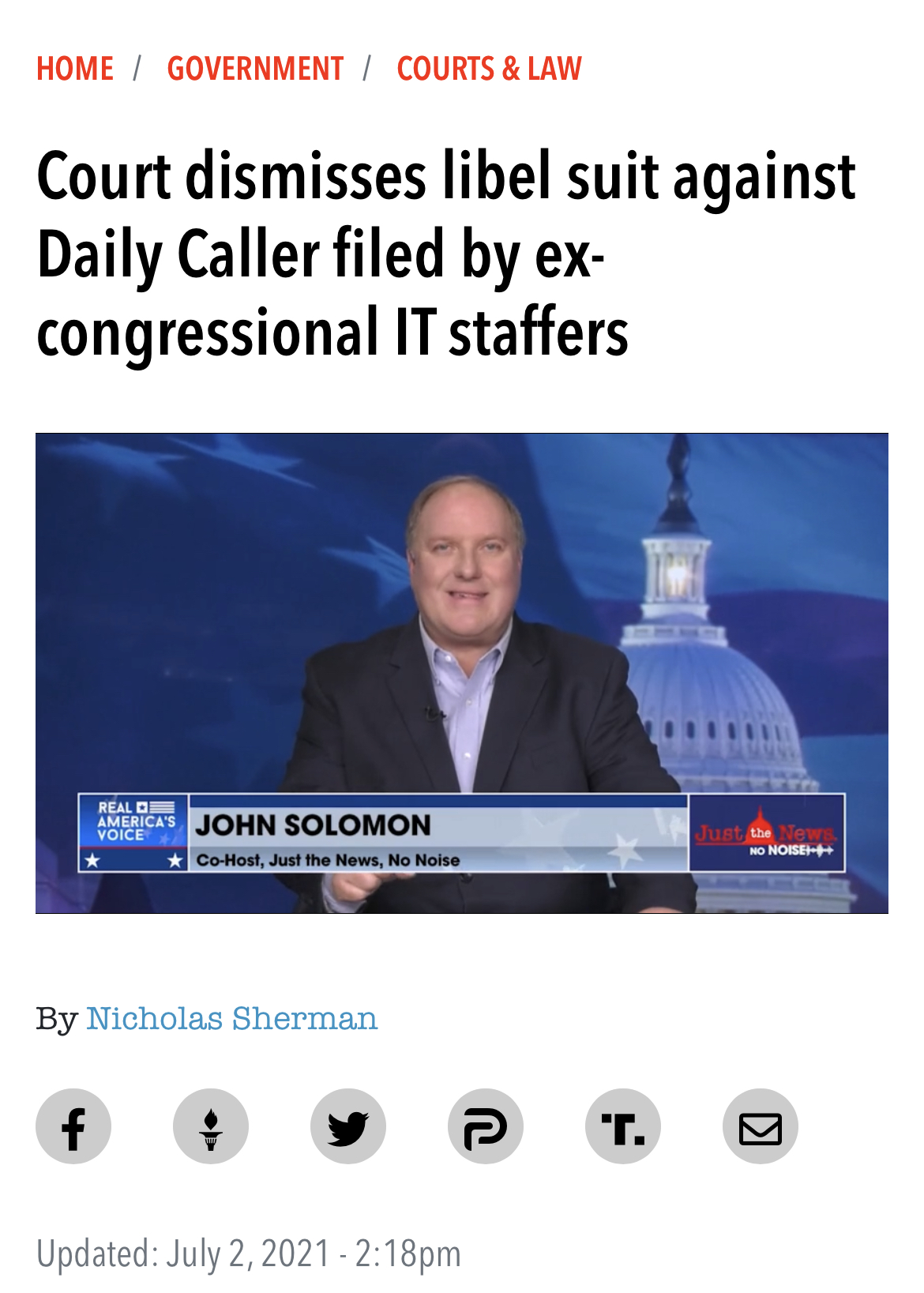This screenshot has width=924, height=1293.
Task: Share article on Facebook
Action: point(73,1126)
